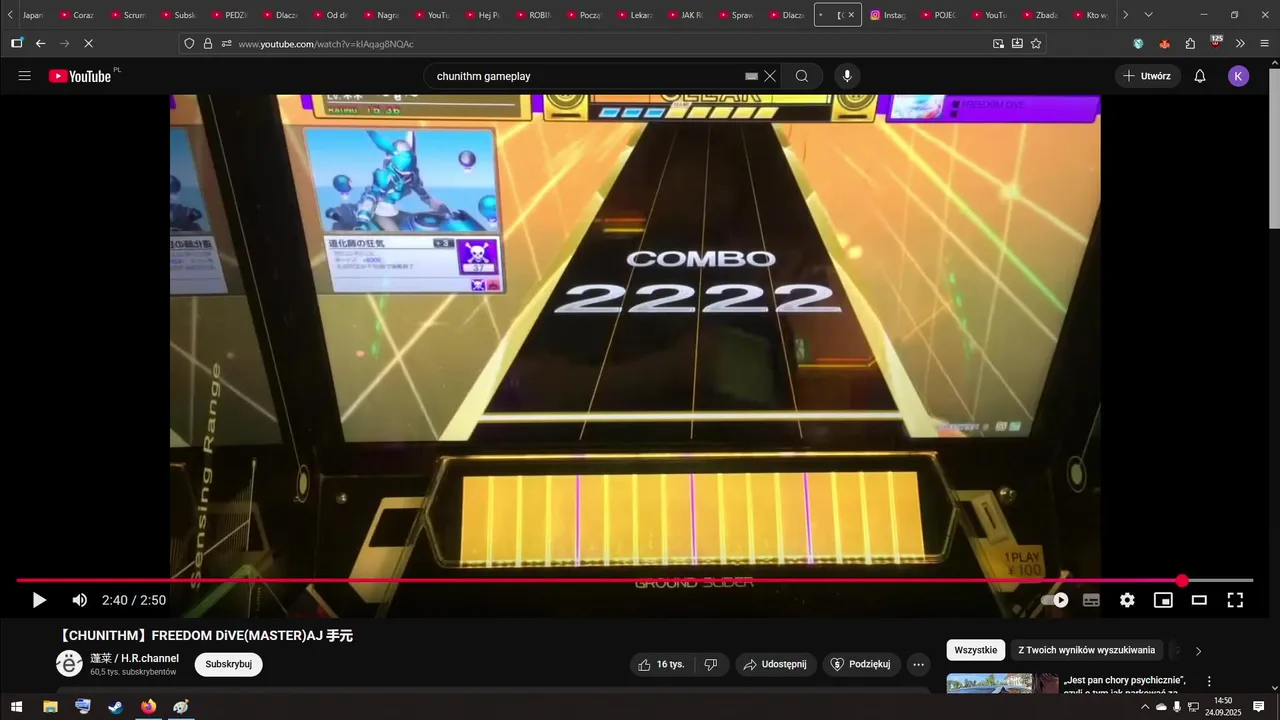Open the shield tracking protection icon
This screenshot has width=1280, height=720.
pos(189,44)
